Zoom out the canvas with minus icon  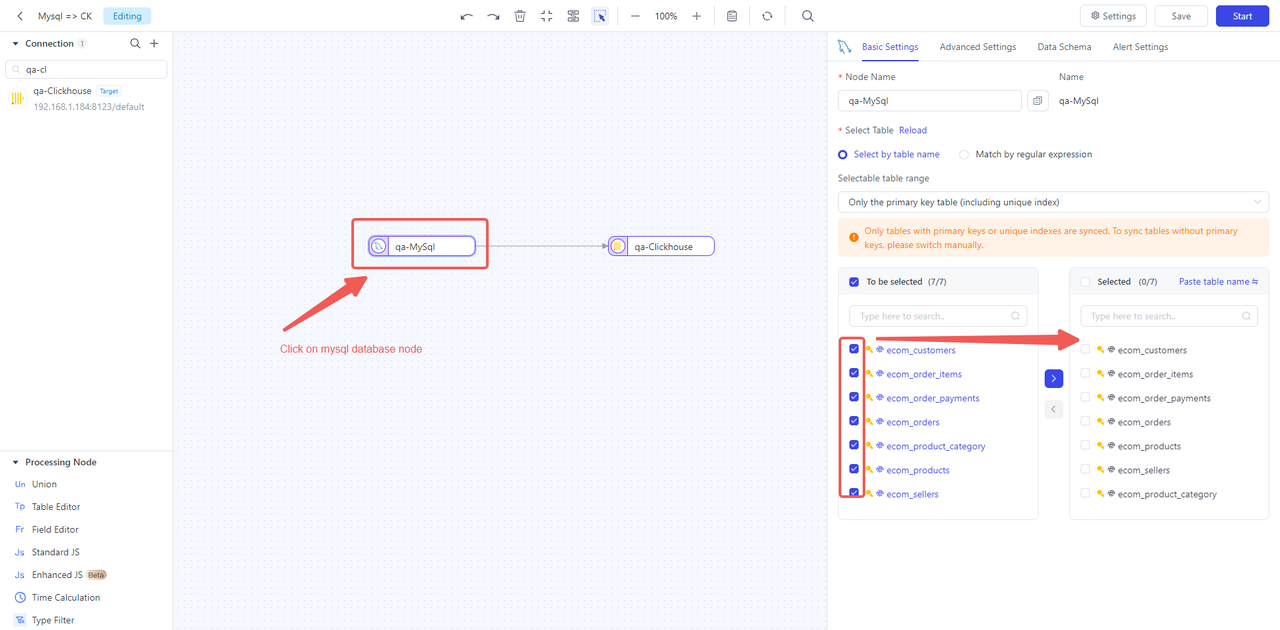635,16
